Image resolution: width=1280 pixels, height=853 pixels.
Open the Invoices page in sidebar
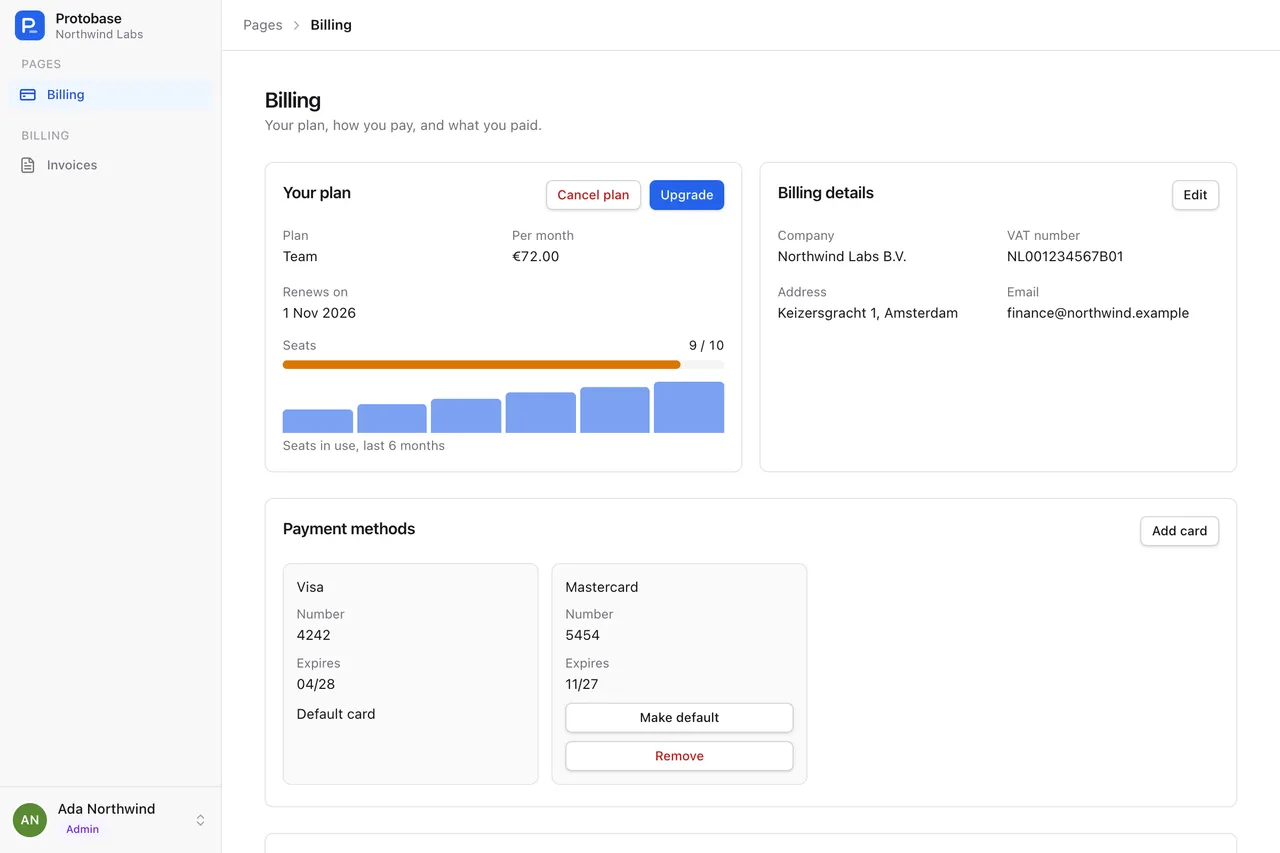[x=110, y=165]
